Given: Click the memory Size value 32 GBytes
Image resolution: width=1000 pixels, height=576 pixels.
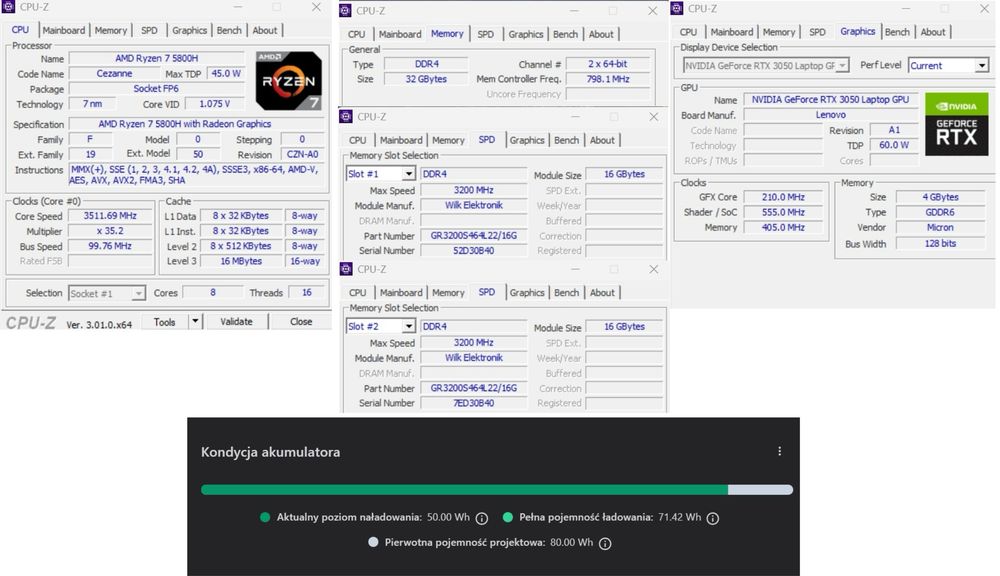Looking at the screenshot, I should point(426,79).
